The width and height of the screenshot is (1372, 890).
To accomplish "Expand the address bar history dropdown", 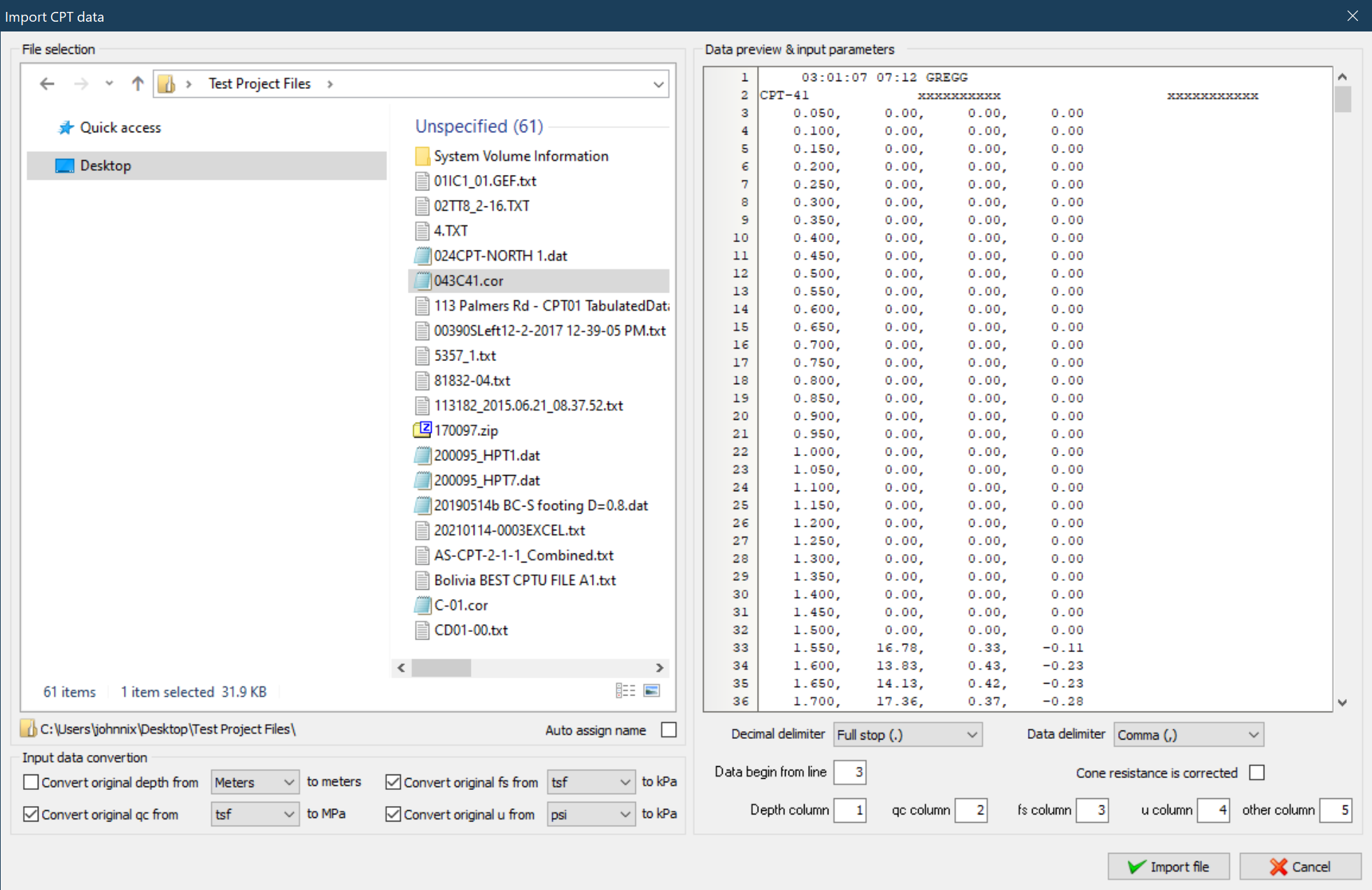I will point(658,85).
